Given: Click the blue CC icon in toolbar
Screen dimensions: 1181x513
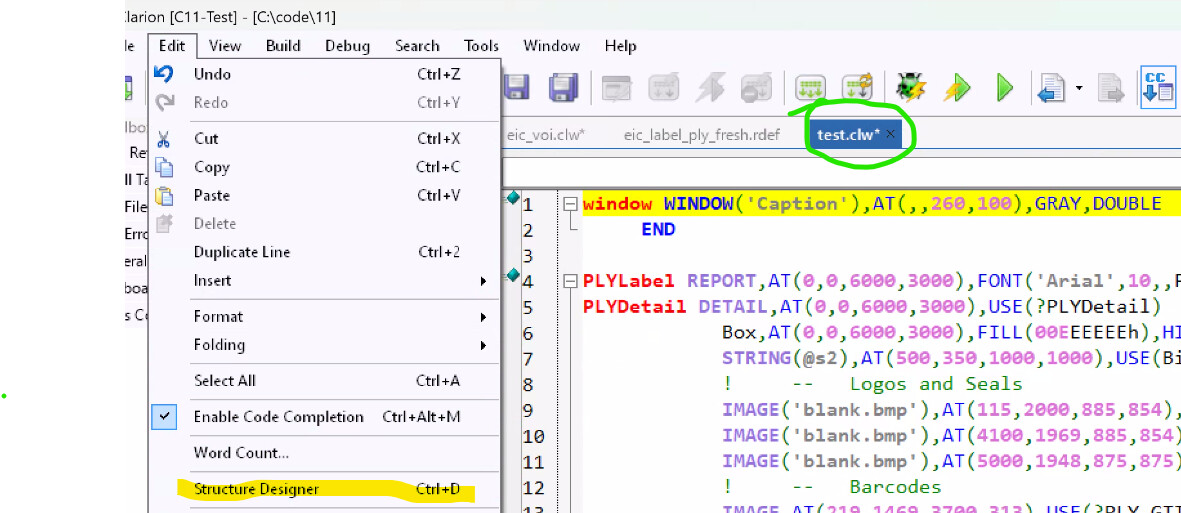Looking at the screenshot, I should pyautogui.click(x=1157, y=86).
